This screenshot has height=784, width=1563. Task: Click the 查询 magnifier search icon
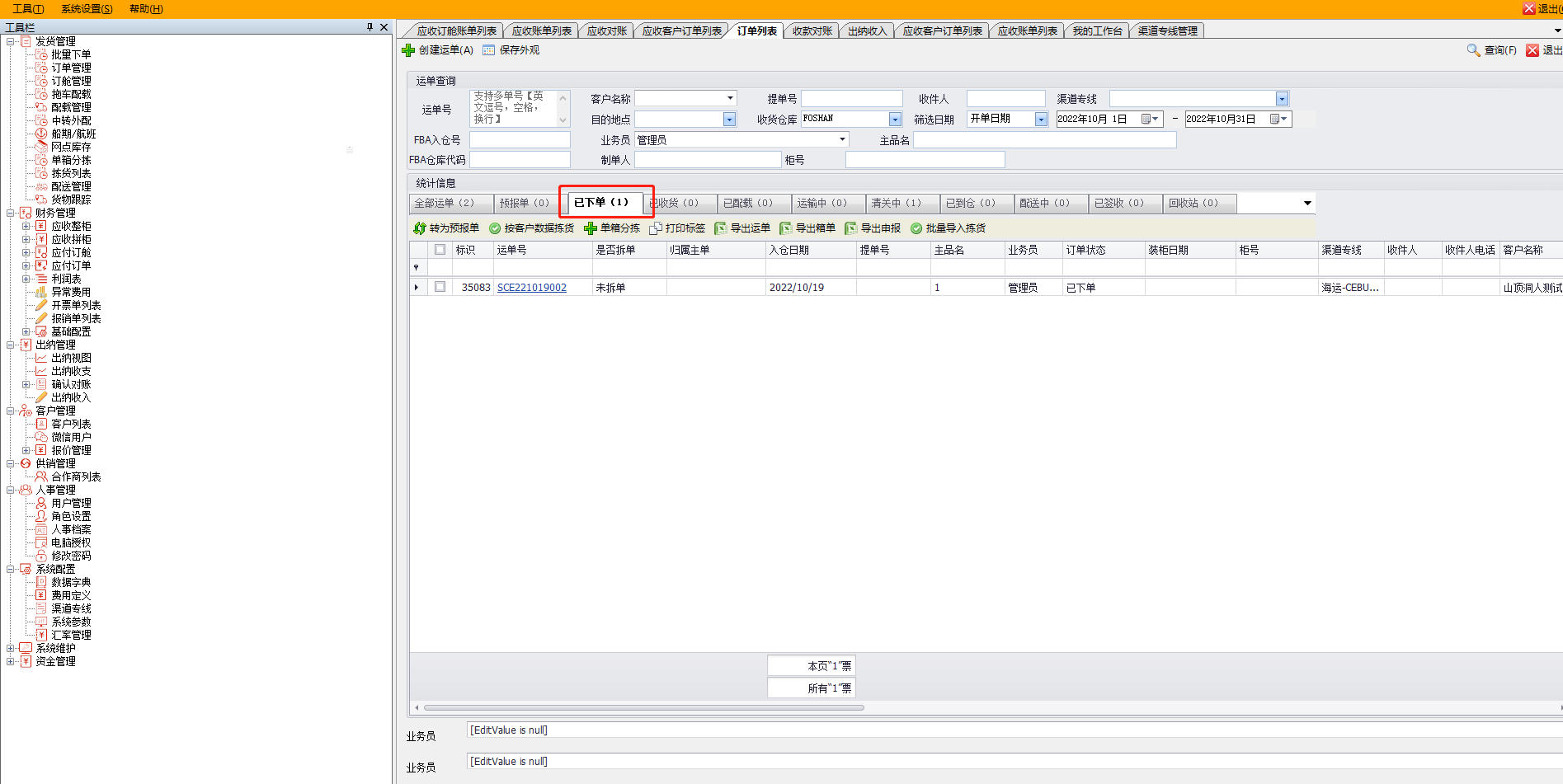pos(1473,50)
